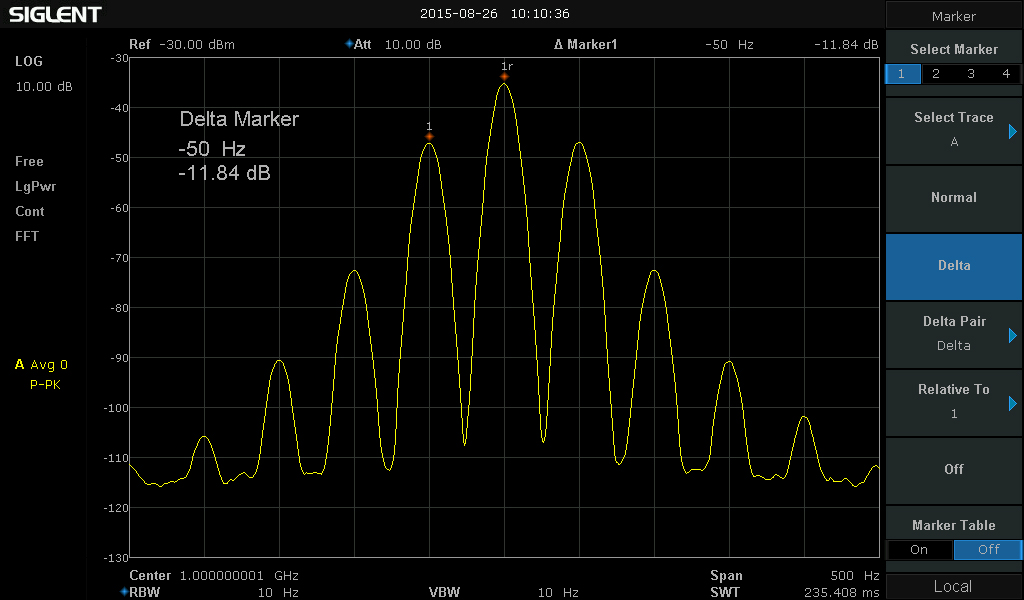Click the reference marker 1r diamond

pos(505,77)
